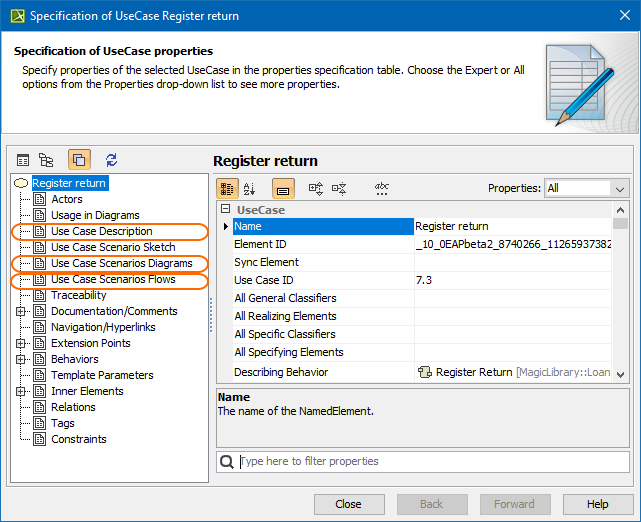Click the magnifier search icon
This screenshot has width=641, height=522.
tap(226, 462)
